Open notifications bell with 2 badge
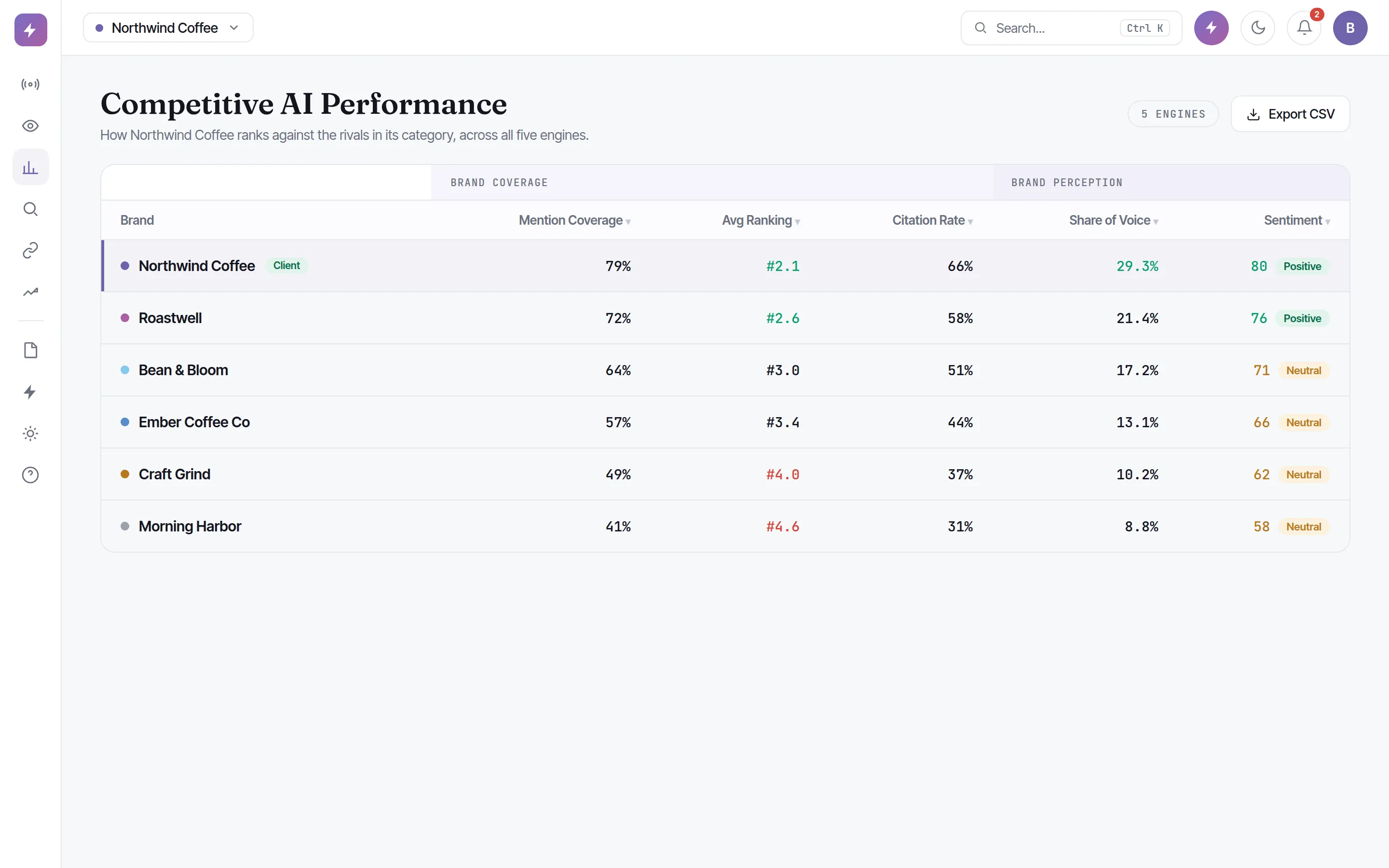 1304,27
